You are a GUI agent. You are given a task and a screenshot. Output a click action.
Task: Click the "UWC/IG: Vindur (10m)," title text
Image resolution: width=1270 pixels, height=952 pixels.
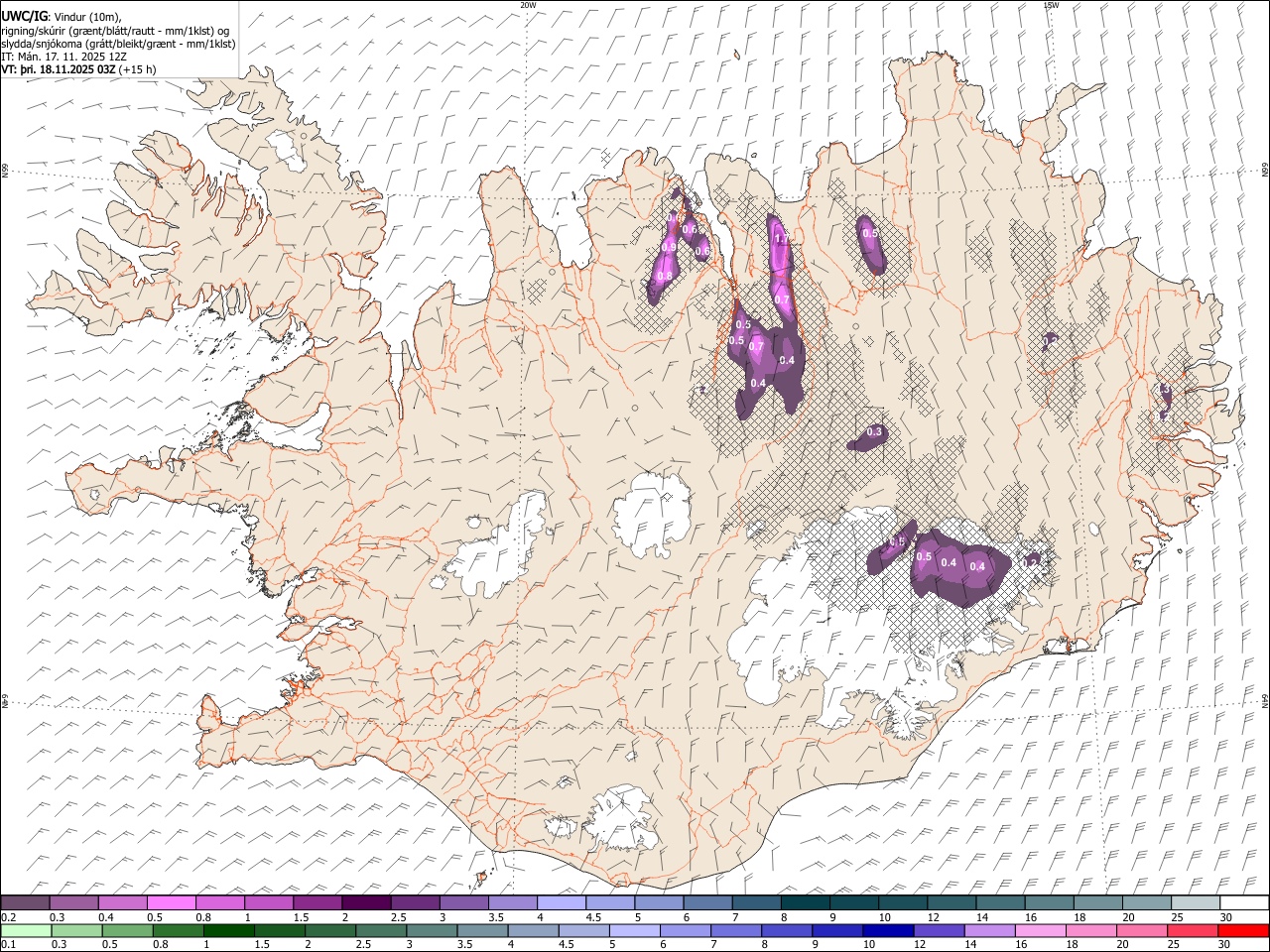[61, 16]
